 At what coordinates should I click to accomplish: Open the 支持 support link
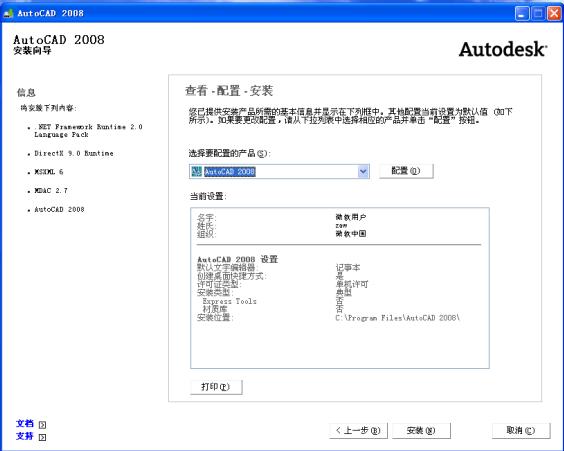point(25,436)
